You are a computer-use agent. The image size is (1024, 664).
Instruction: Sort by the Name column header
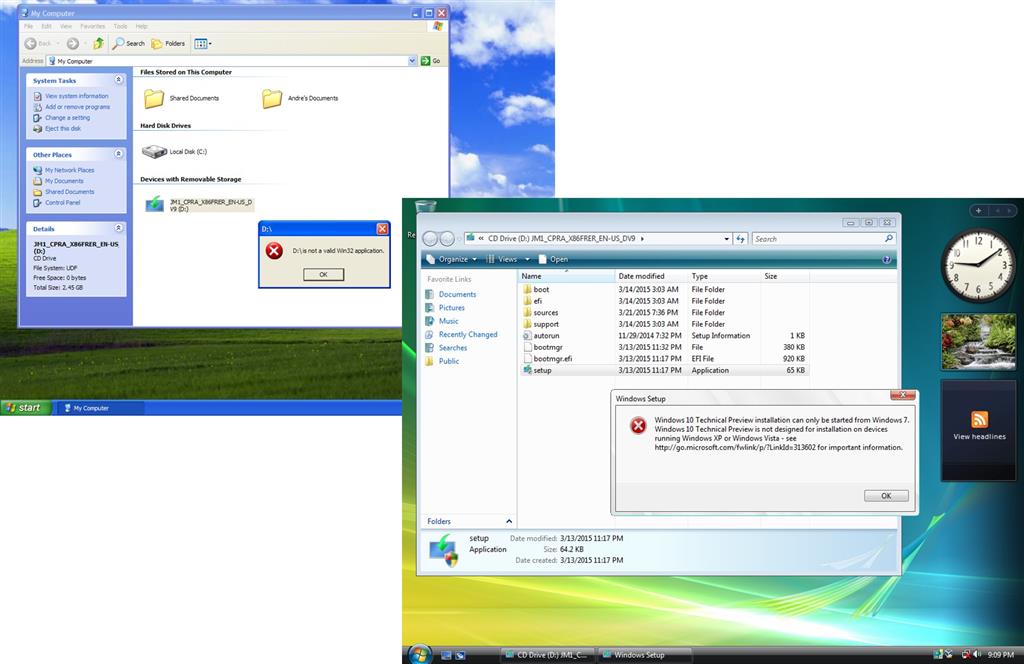click(567, 276)
